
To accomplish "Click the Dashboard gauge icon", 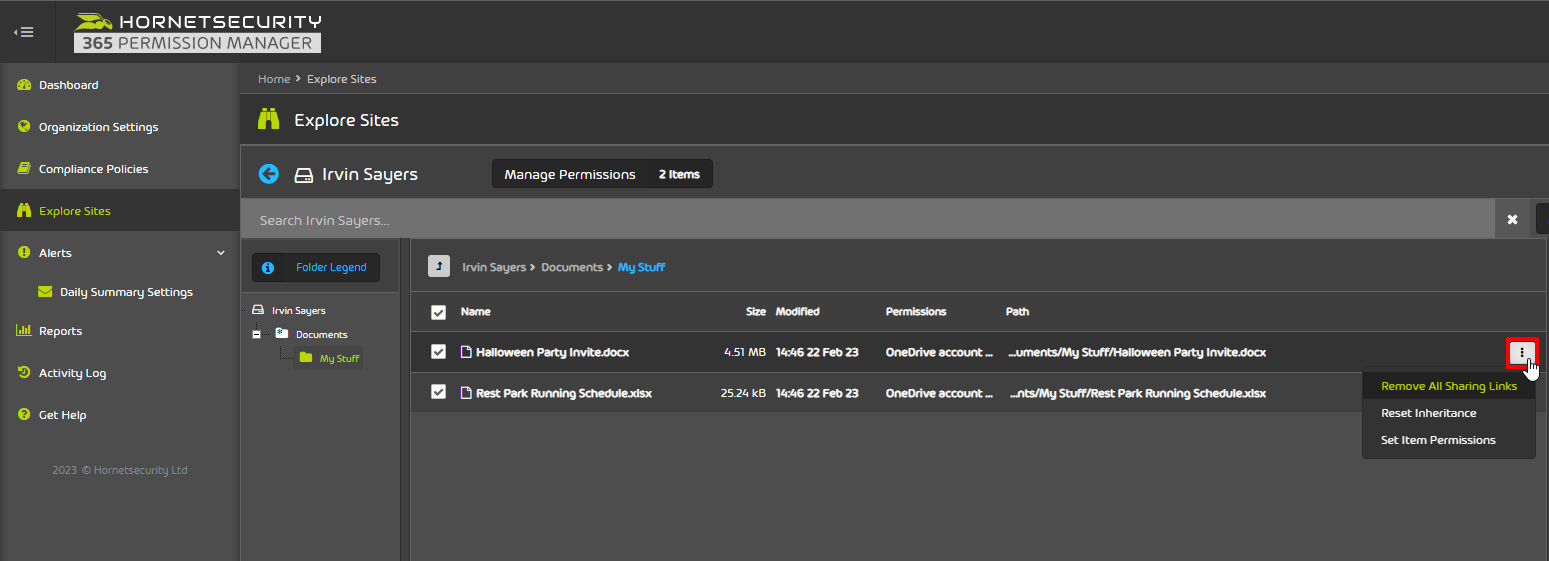I will coord(24,85).
